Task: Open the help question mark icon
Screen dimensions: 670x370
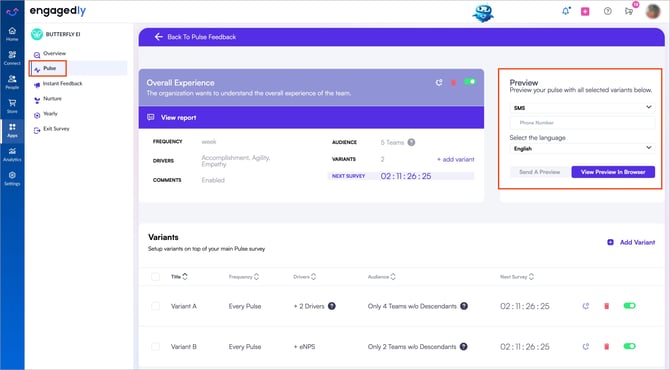Action: coord(608,11)
